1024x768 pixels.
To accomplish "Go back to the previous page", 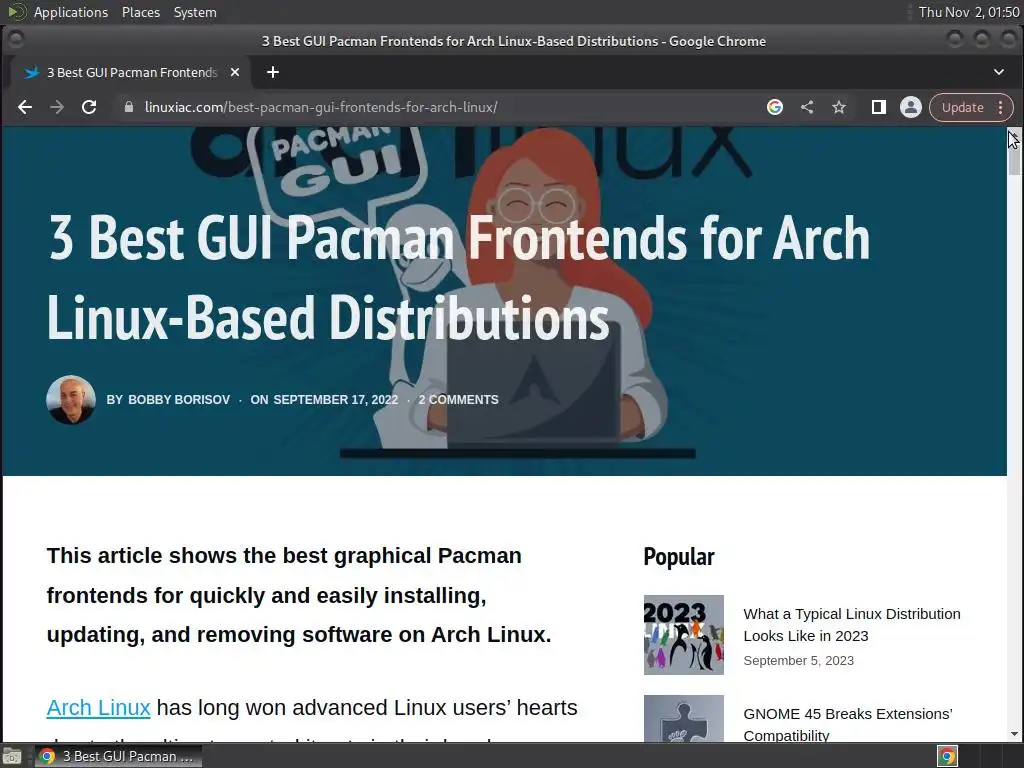I will tap(25, 107).
